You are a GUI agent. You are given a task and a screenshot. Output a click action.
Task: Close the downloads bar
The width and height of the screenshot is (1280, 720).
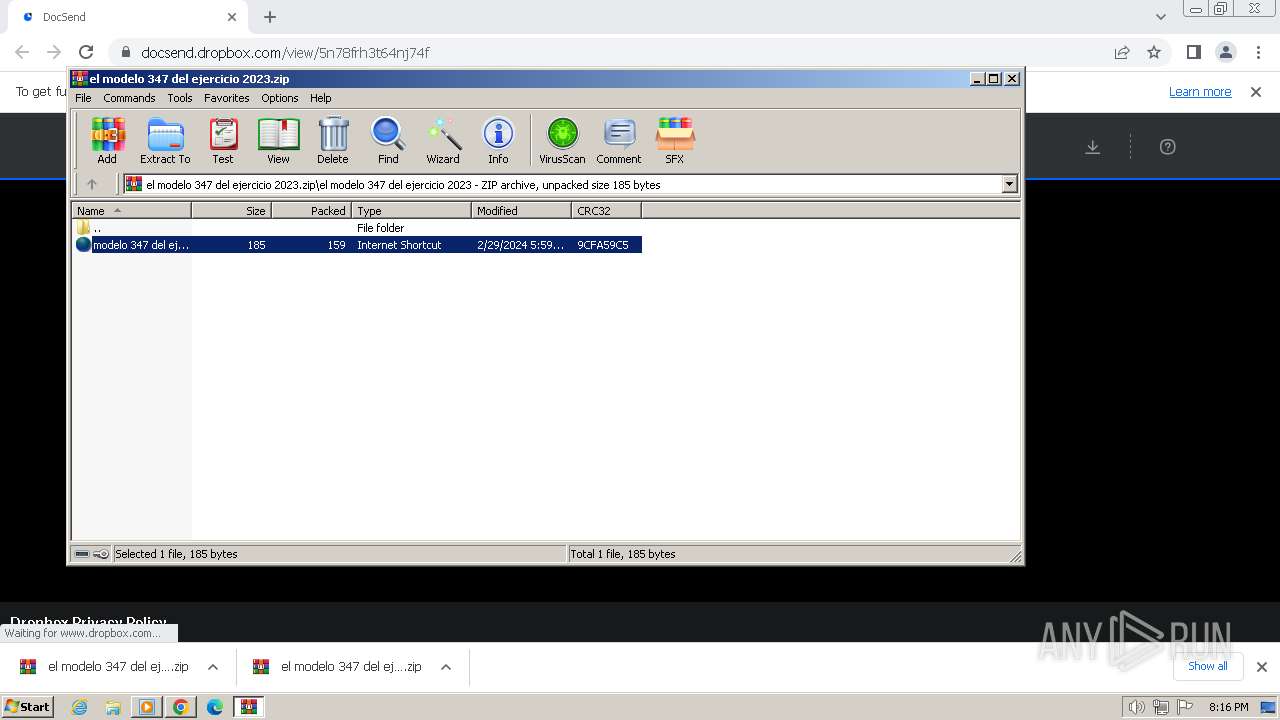(x=1262, y=667)
